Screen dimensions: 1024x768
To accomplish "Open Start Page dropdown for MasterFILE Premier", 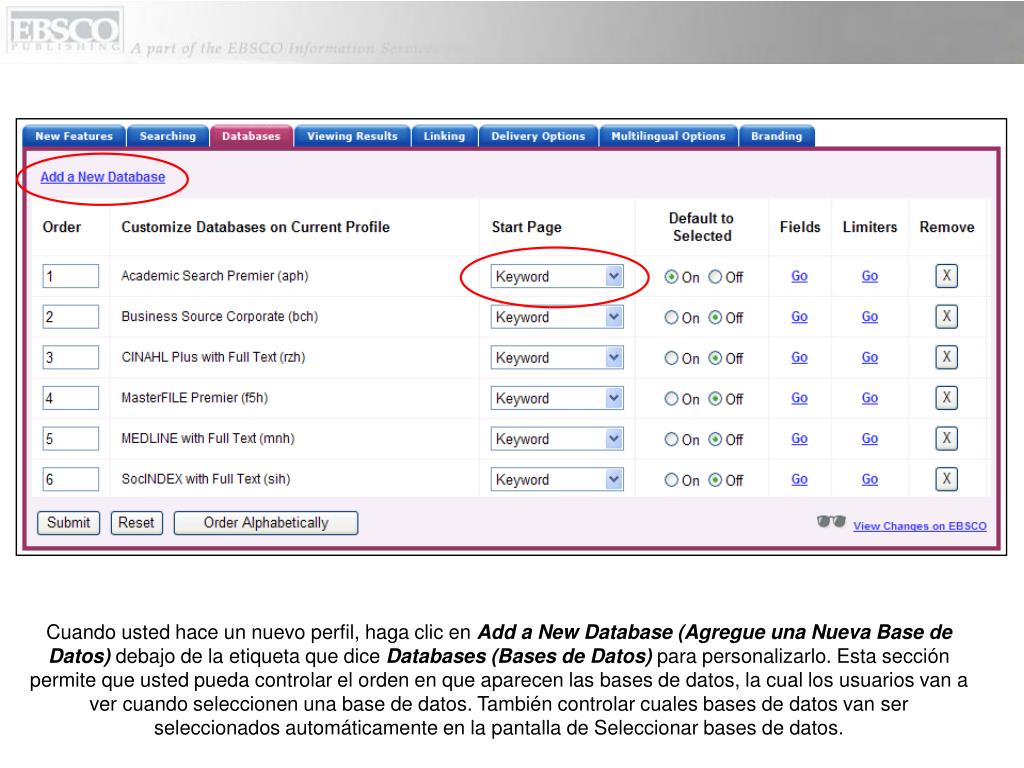I will 557,398.
